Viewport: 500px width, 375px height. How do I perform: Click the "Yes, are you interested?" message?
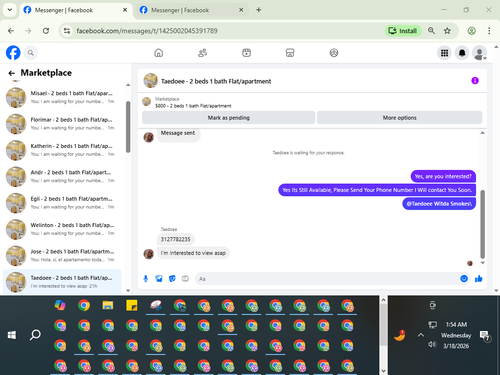[443, 176]
